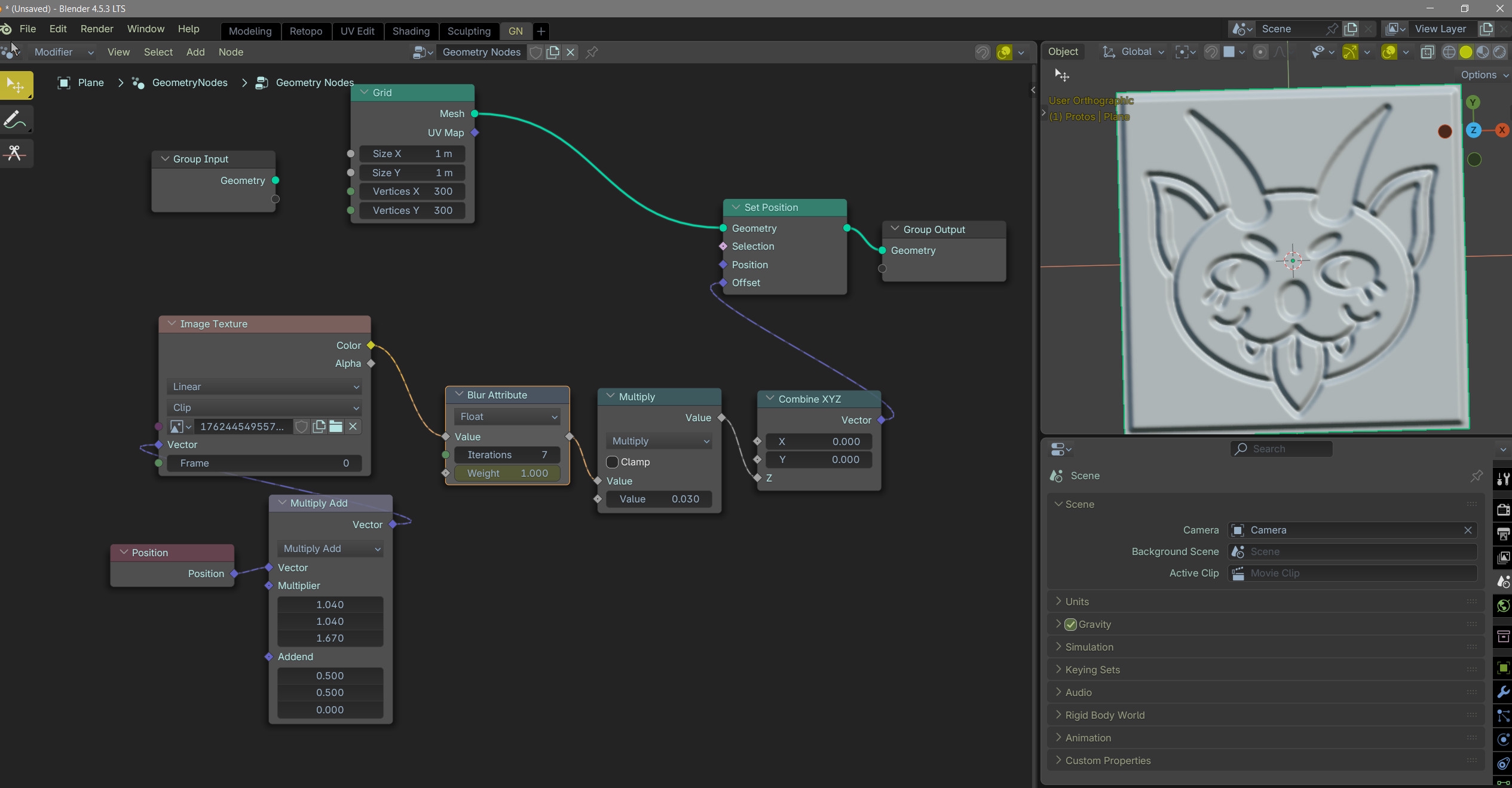The image size is (1512, 788).
Task: Select the Annotate tool in node editor
Action: (16, 119)
